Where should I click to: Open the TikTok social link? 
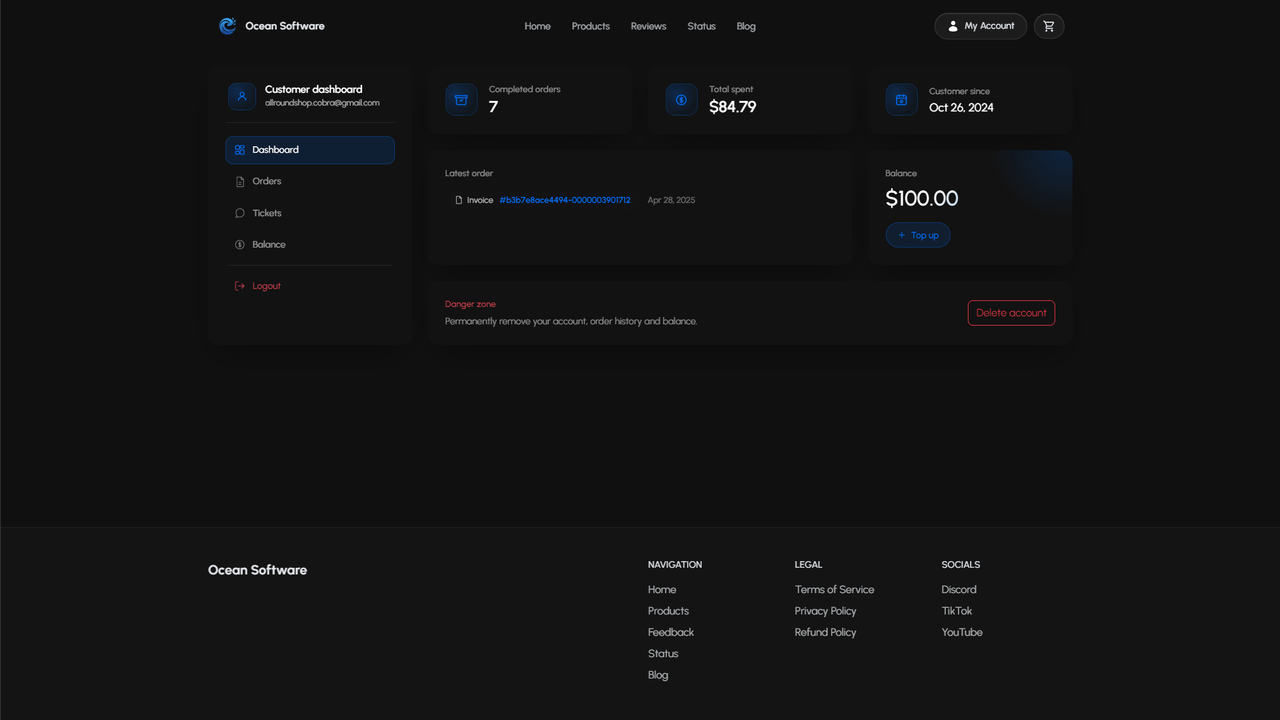[957, 611]
